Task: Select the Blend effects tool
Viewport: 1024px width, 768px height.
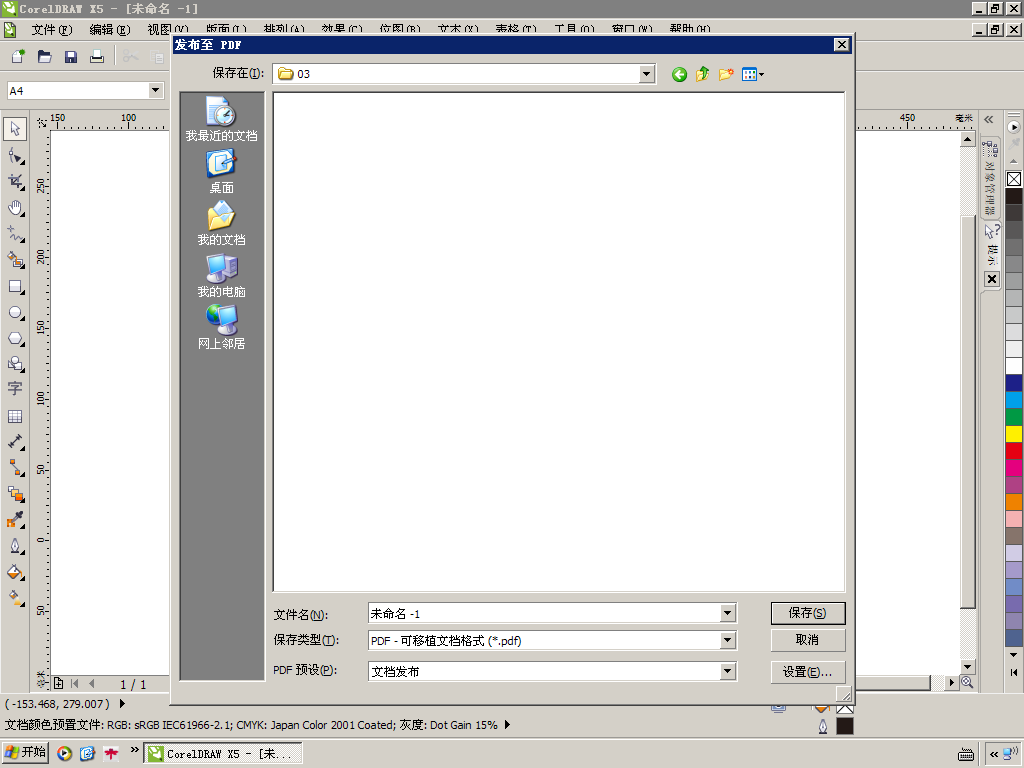Action: click(16, 494)
